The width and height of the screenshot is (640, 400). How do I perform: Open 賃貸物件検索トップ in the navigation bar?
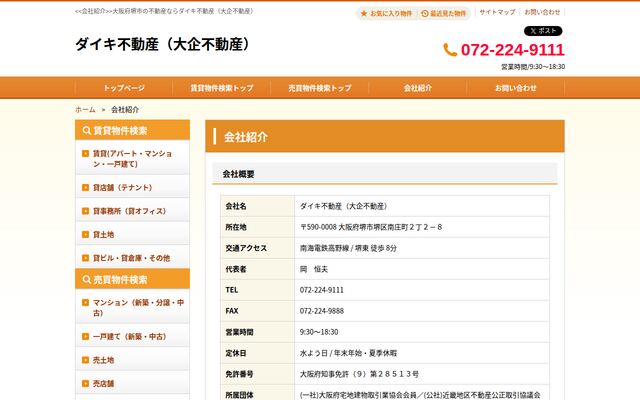(x=222, y=88)
